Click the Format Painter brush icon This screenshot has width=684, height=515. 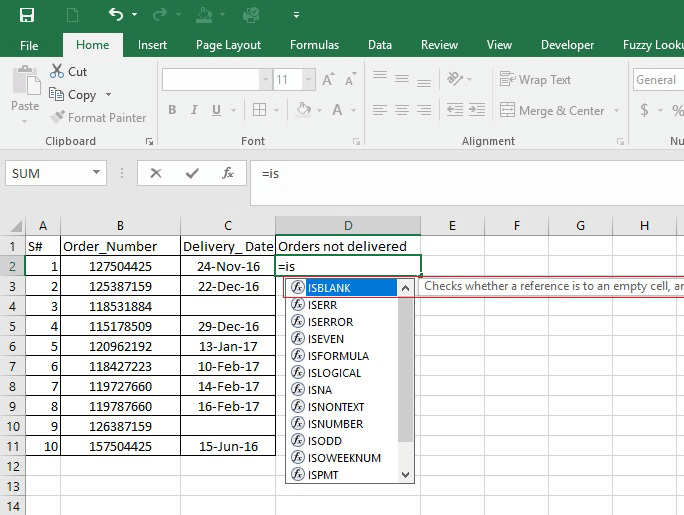pos(57,118)
